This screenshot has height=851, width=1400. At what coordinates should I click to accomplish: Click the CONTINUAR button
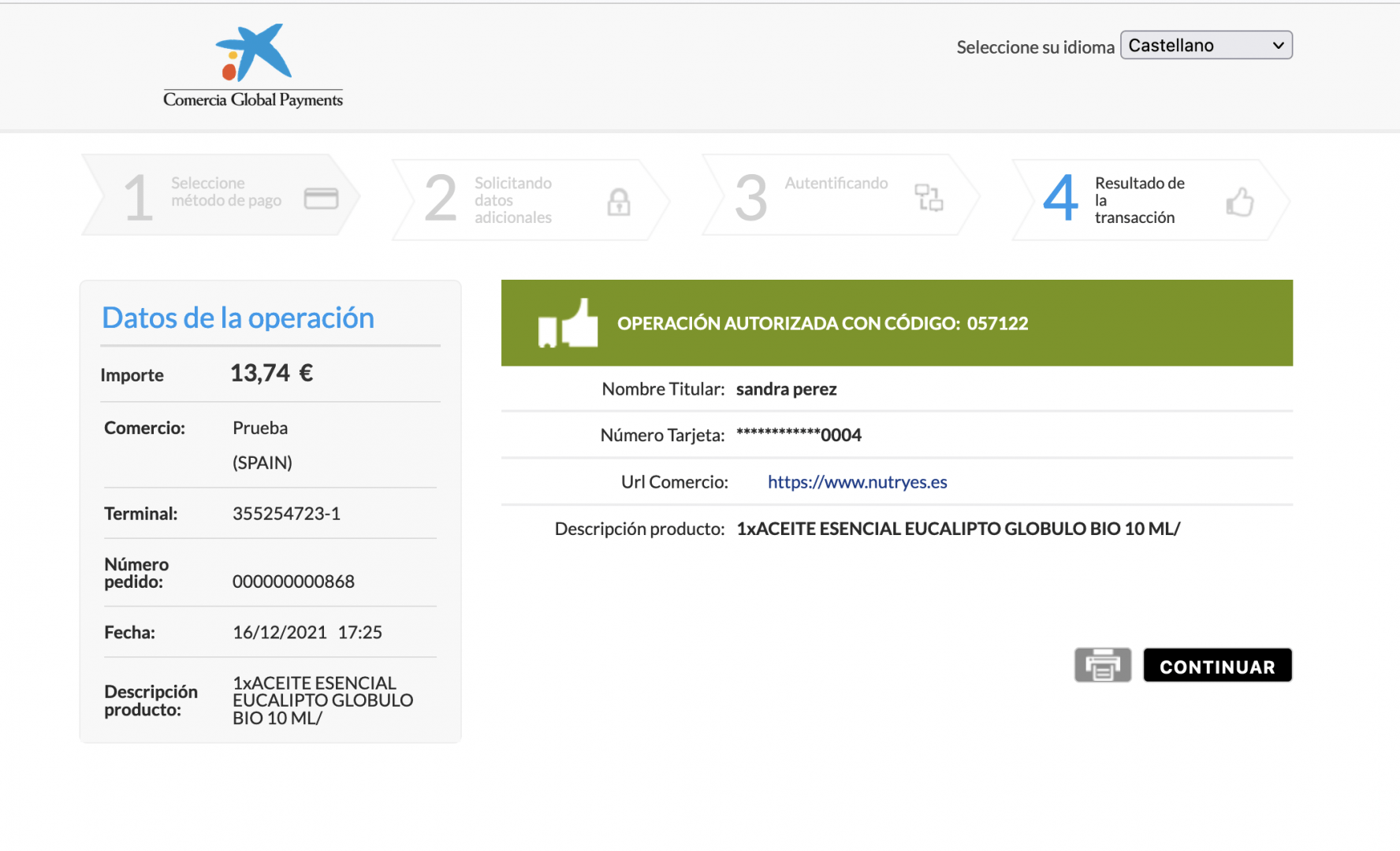[x=1217, y=666]
